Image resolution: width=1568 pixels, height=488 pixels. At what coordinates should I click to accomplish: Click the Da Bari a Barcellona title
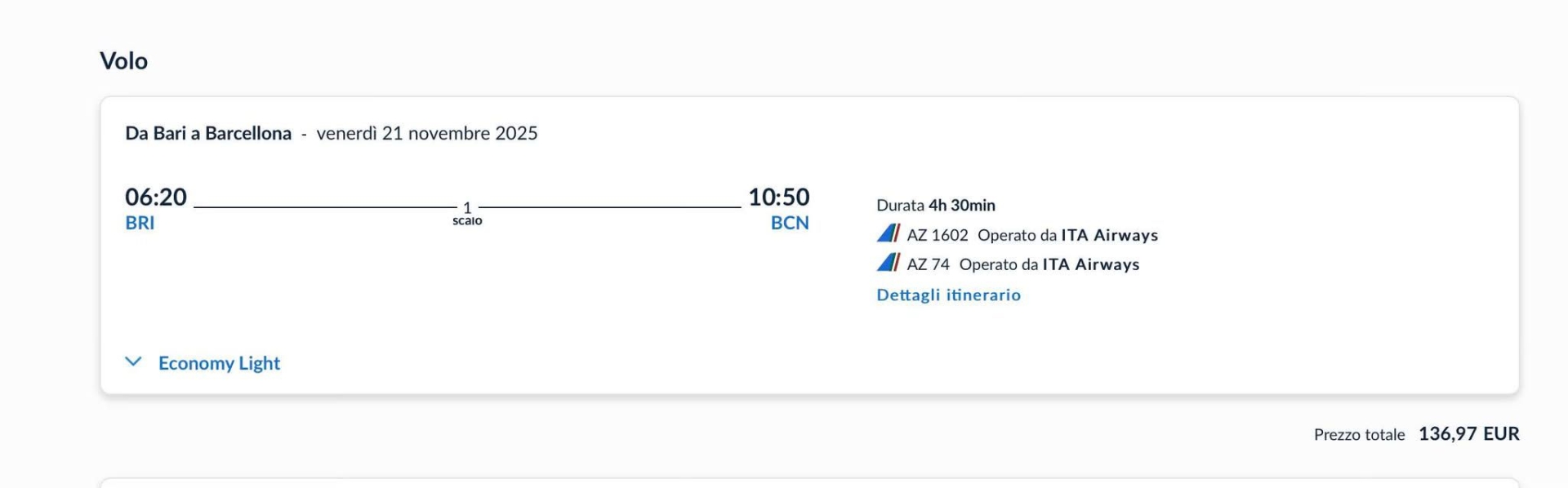point(208,133)
